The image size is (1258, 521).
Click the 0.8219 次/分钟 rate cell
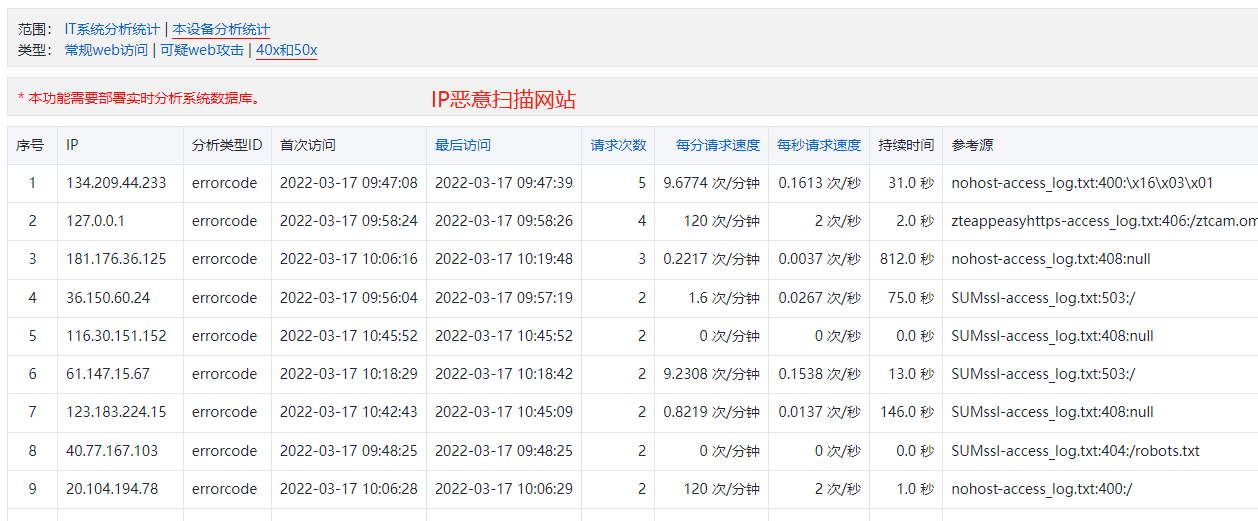711,412
